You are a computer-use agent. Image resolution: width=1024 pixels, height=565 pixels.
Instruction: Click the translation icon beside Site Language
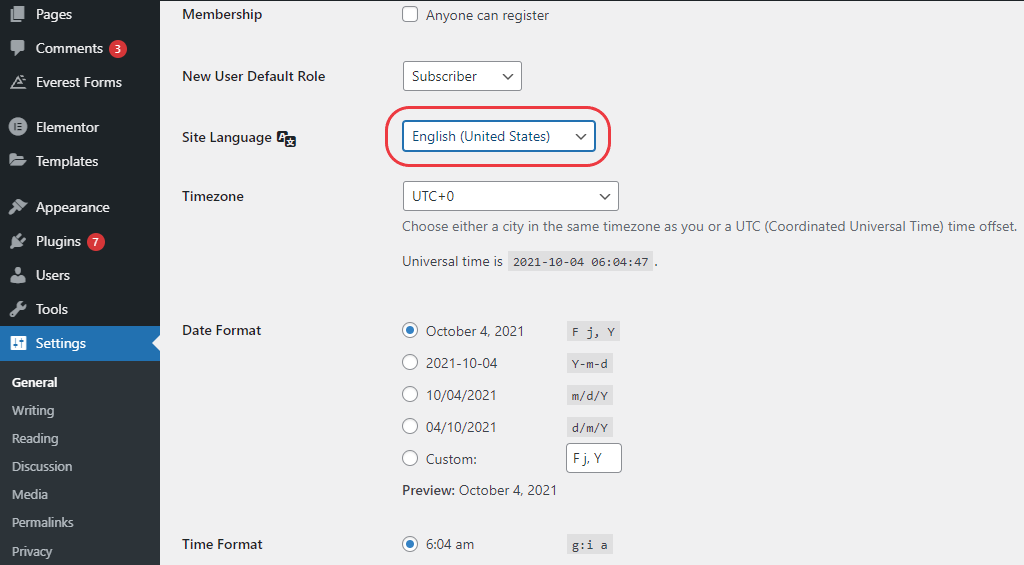[x=286, y=138]
